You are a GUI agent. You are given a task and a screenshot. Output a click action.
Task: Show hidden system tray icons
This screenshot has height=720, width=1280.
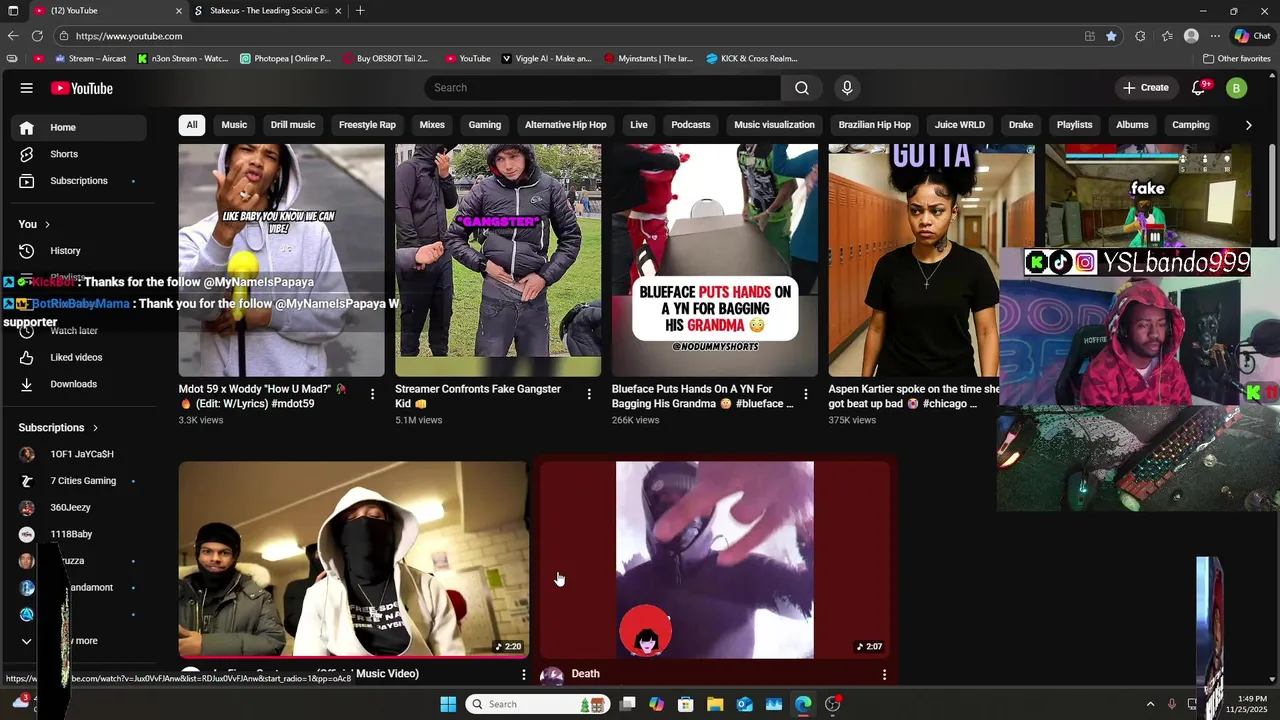point(1150,704)
